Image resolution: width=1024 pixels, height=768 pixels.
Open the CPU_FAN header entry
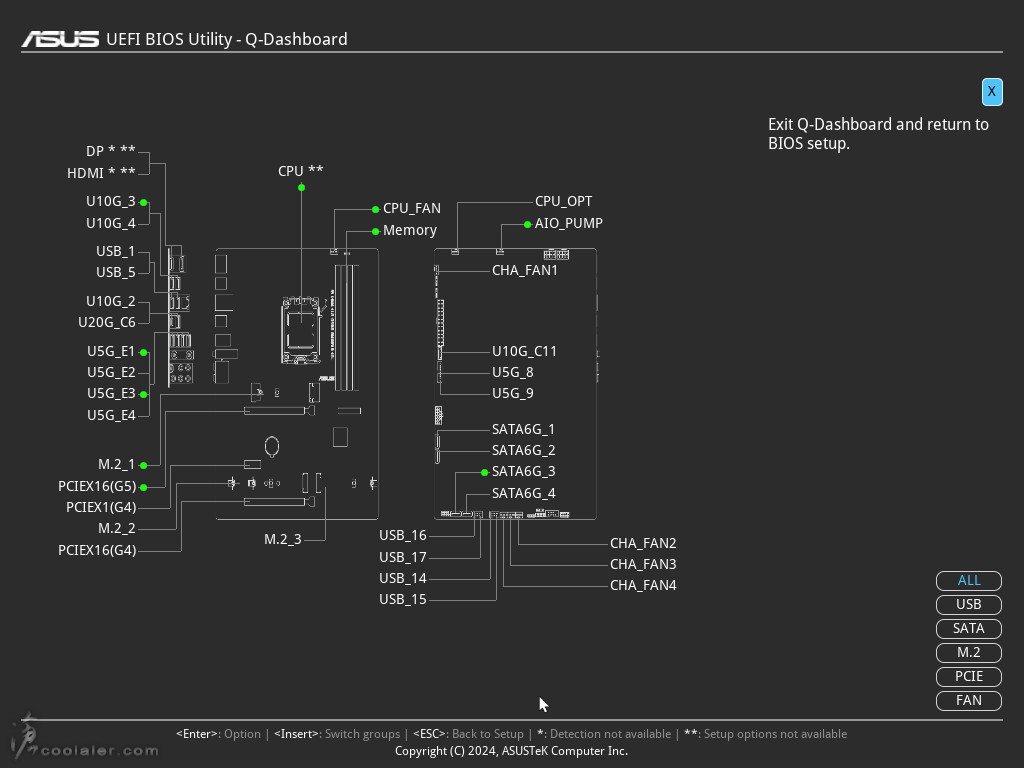411,208
